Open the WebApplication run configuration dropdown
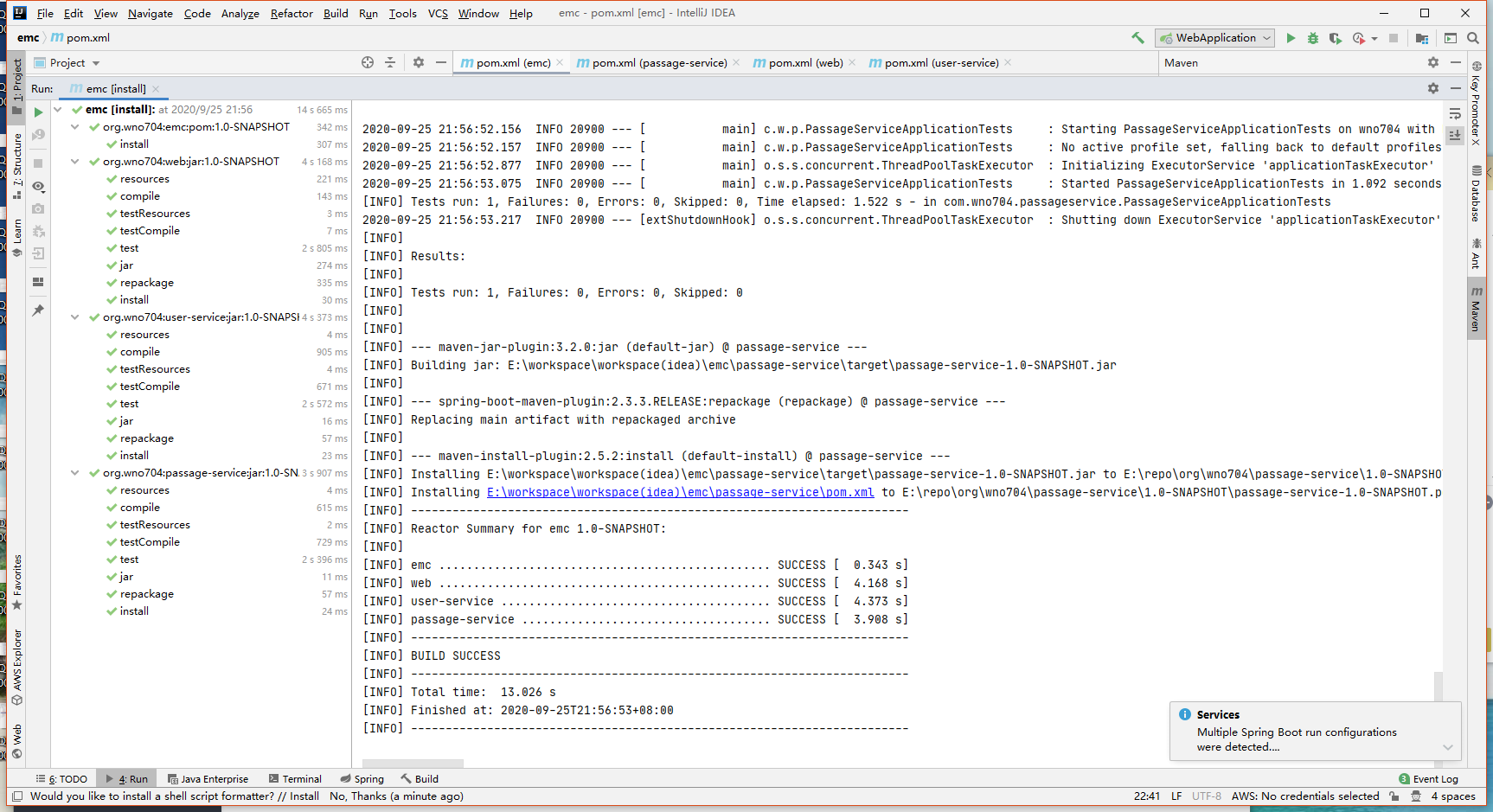 tap(1267, 38)
